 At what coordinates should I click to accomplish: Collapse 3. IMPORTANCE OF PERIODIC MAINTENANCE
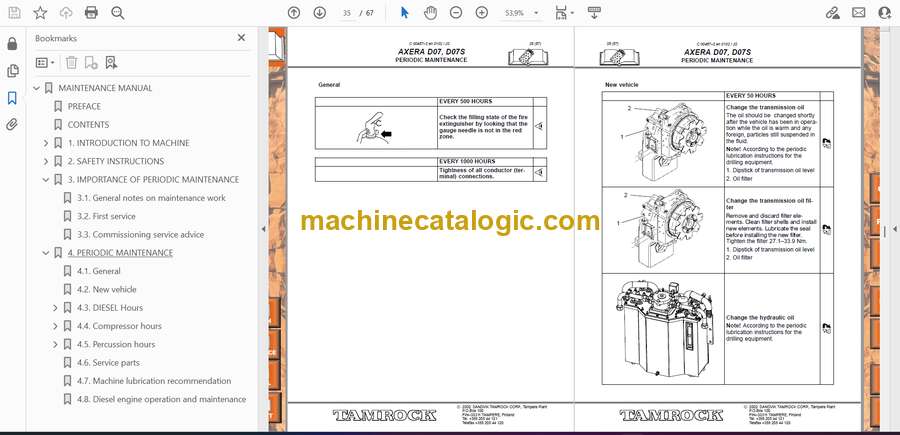46,180
